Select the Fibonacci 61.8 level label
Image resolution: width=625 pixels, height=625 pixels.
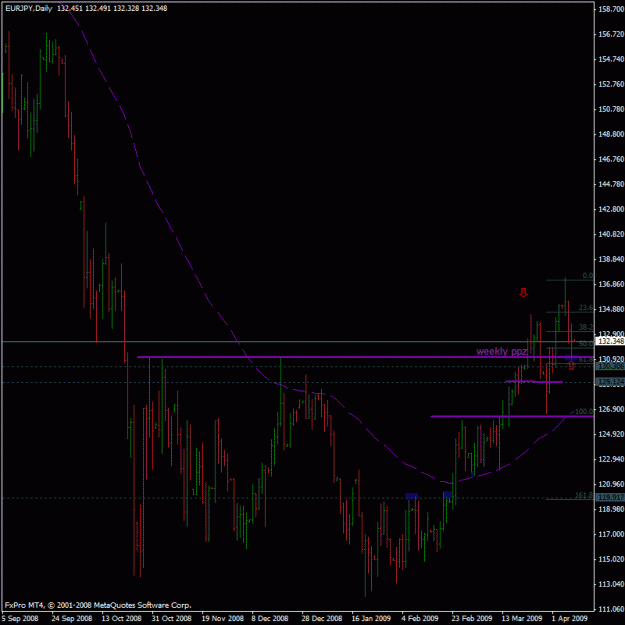click(x=586, y=360)
